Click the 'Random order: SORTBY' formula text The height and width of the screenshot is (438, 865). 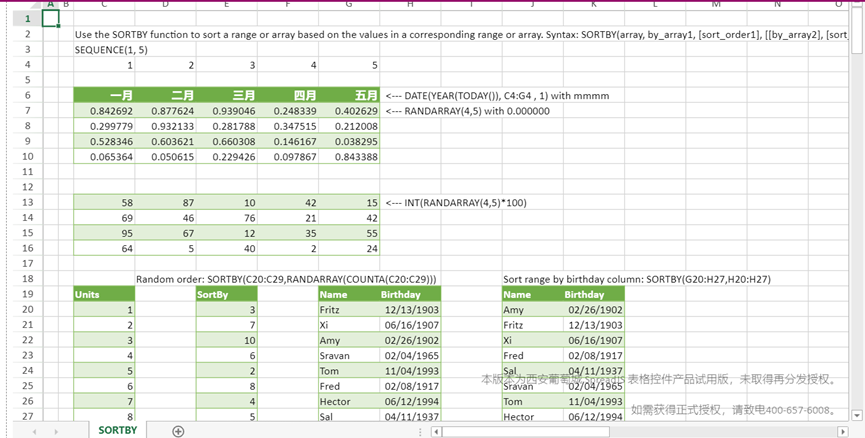tap(286, 279)
